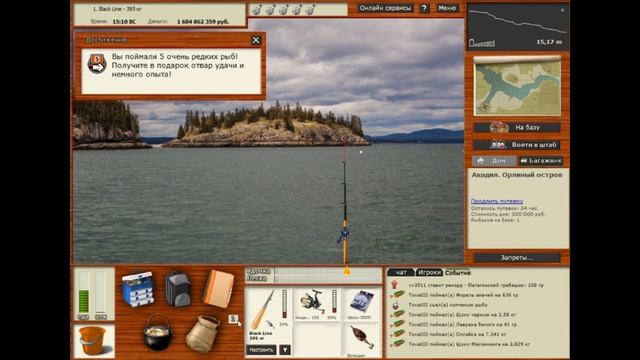Switch to the Чат tab

point(401,272)
